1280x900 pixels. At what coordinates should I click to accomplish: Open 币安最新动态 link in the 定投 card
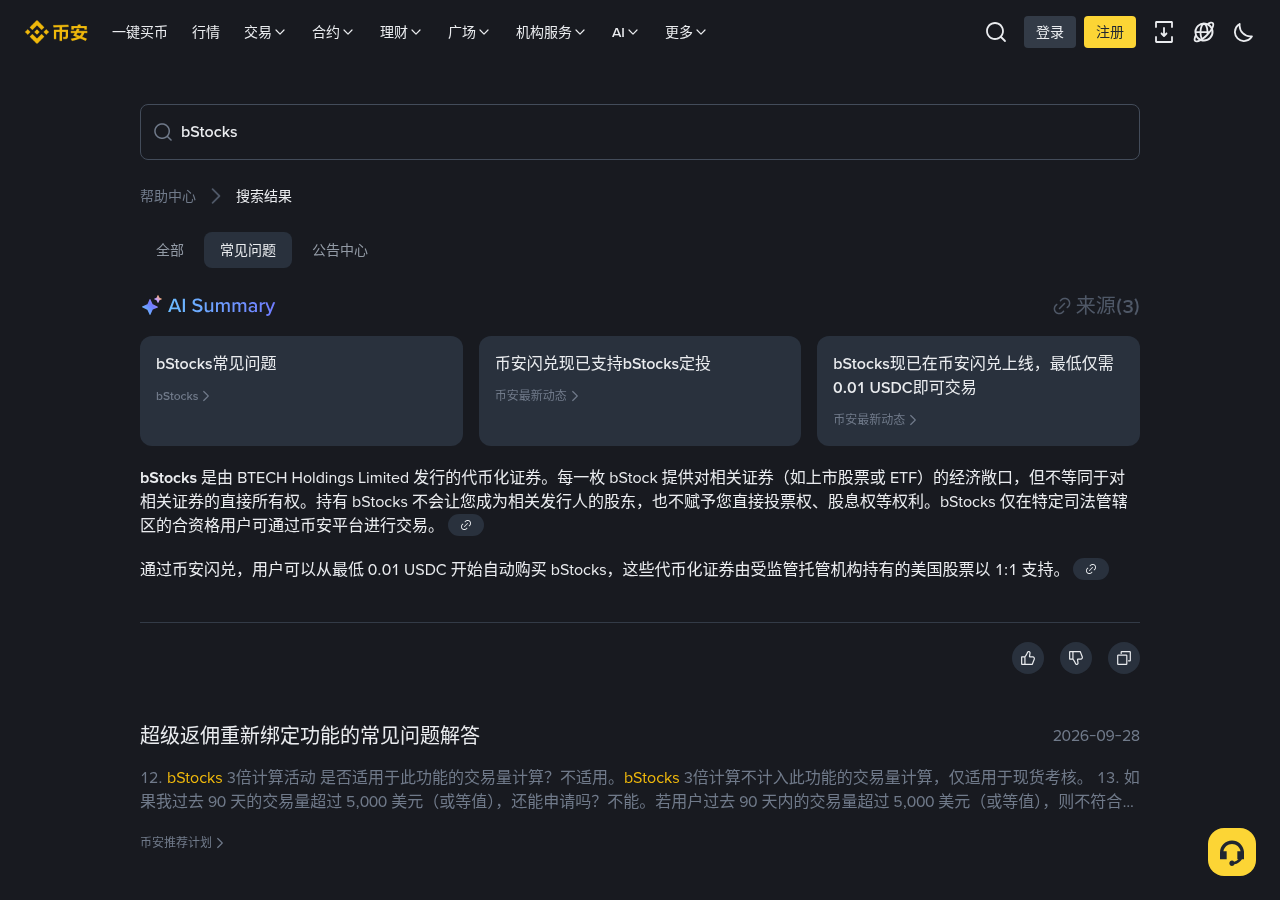tap(537, 395)
